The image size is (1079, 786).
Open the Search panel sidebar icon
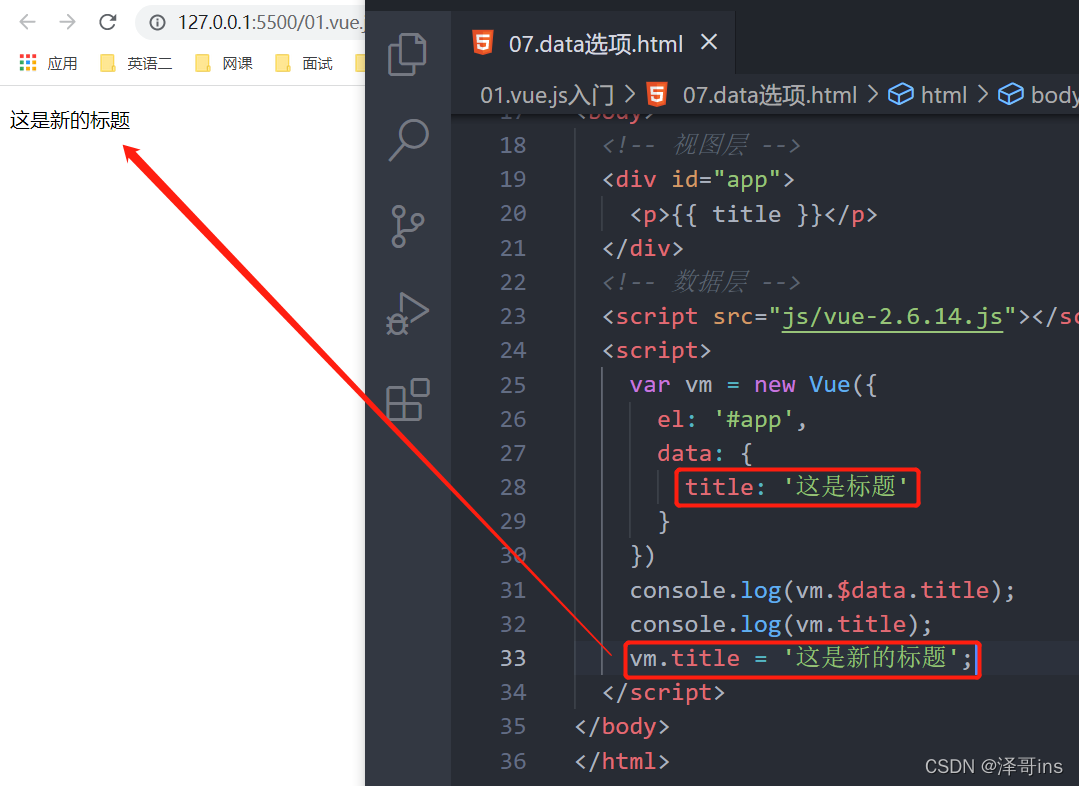[x=407, y=140]
